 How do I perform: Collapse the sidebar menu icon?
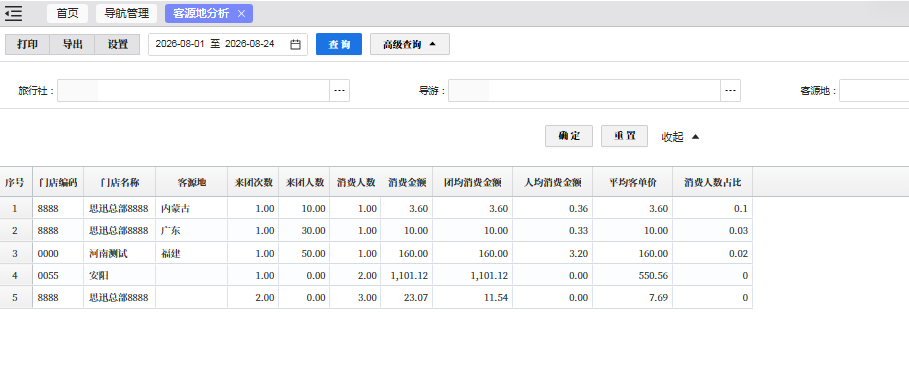[x=13, y=13]
